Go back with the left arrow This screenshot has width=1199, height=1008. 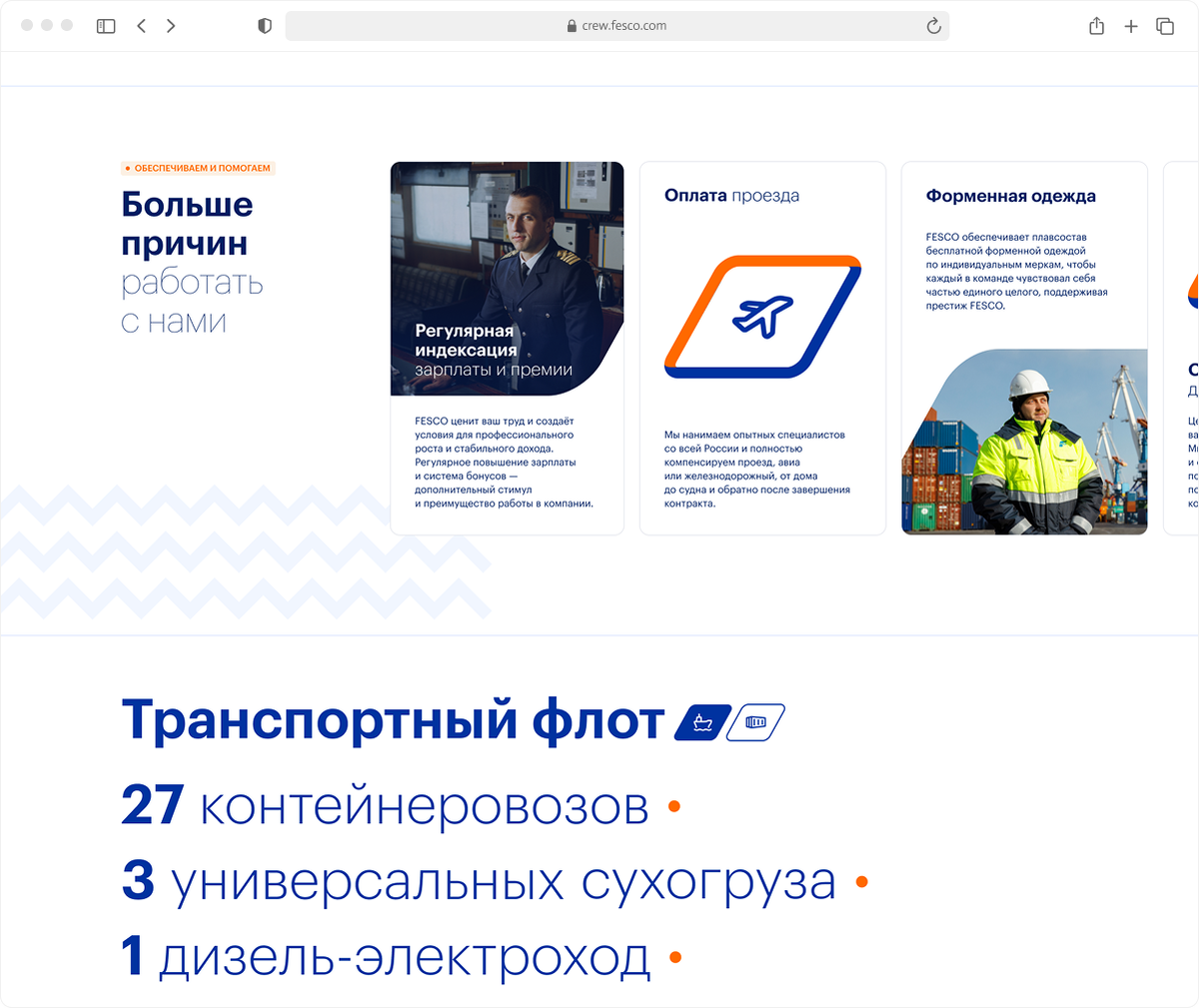(141, 26)
